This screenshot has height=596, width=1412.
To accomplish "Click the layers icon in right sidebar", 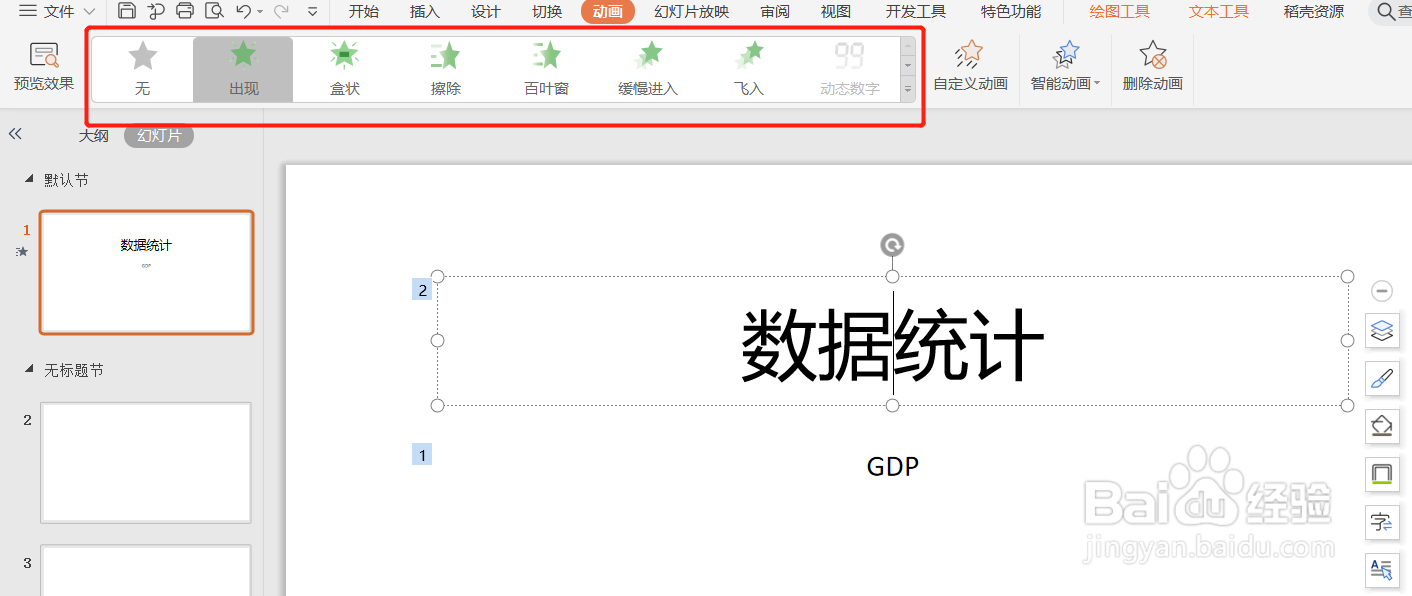I will 1382,331.
